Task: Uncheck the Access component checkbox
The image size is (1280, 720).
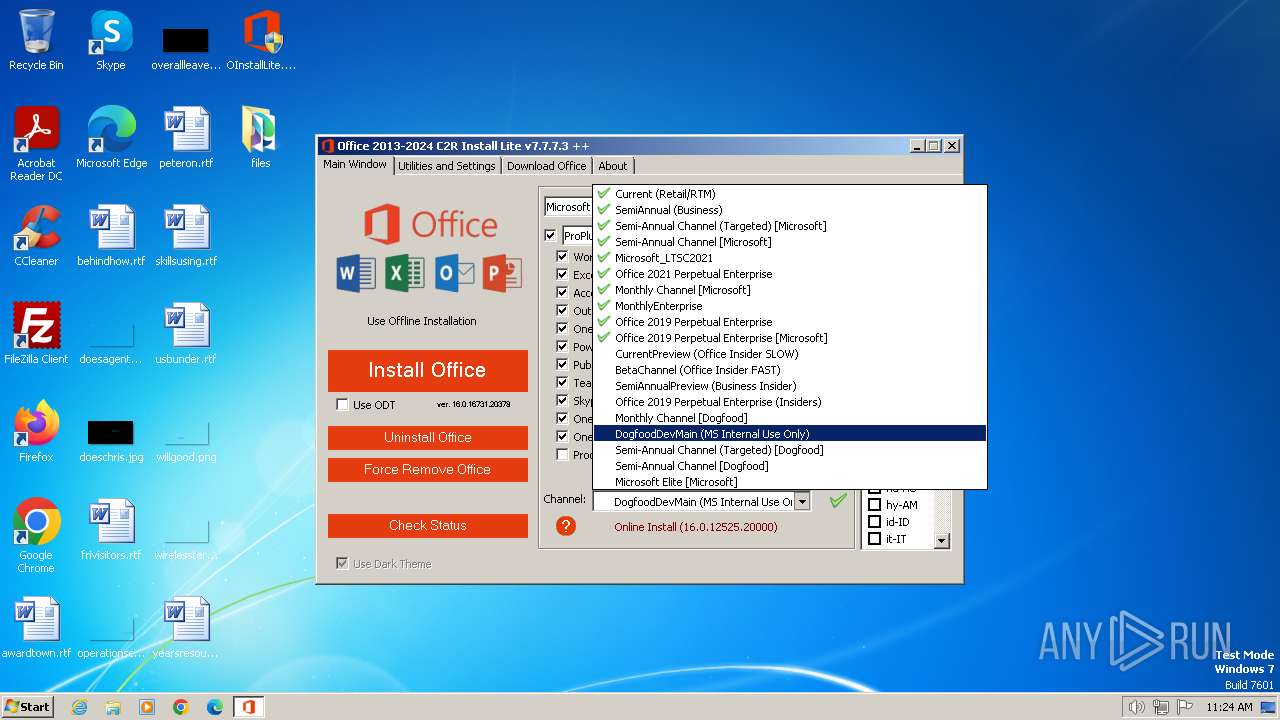Action: pyautogui.click(x=562, y=293)
